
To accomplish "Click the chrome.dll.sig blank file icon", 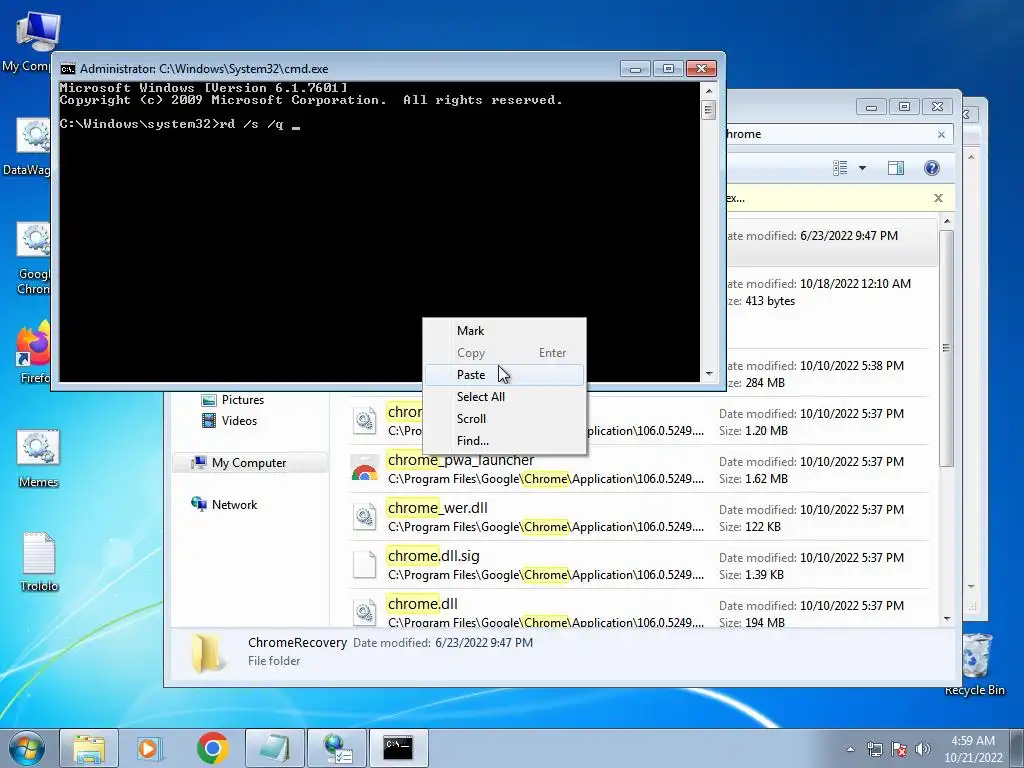I will pyautogui.click(x=364, y=565).
